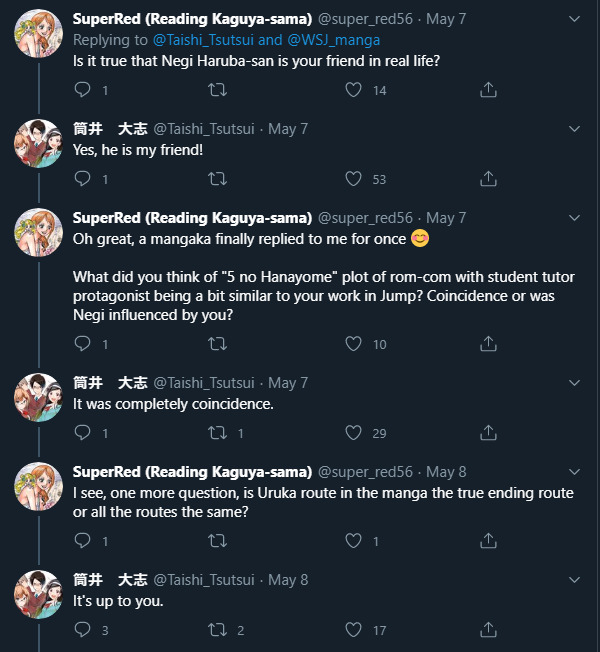Click SuperRed's avatar on the first tweet
This screenshot has width=600, height=652.
click(x=38, y=34)
